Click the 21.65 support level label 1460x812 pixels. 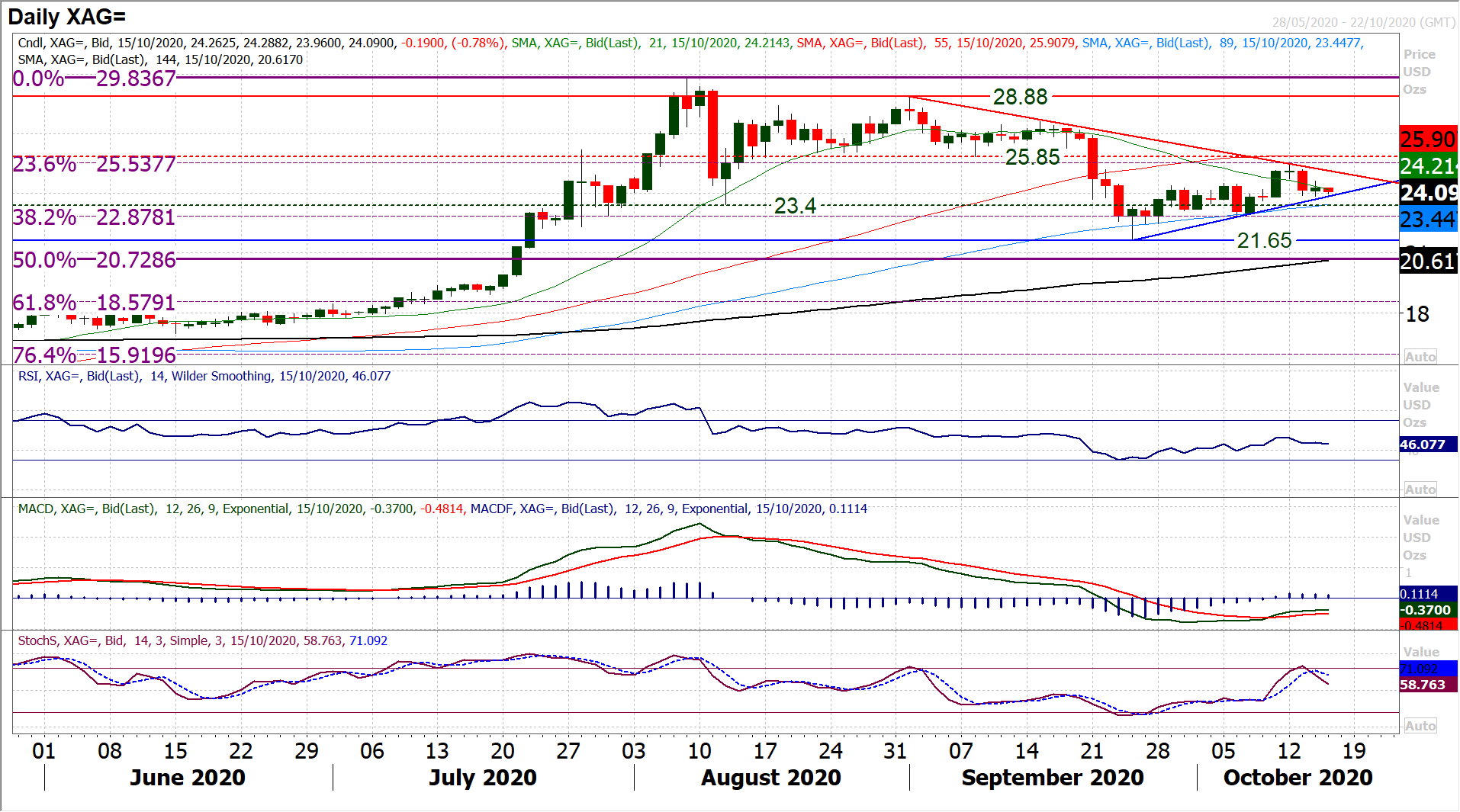tap(1264, 241)
